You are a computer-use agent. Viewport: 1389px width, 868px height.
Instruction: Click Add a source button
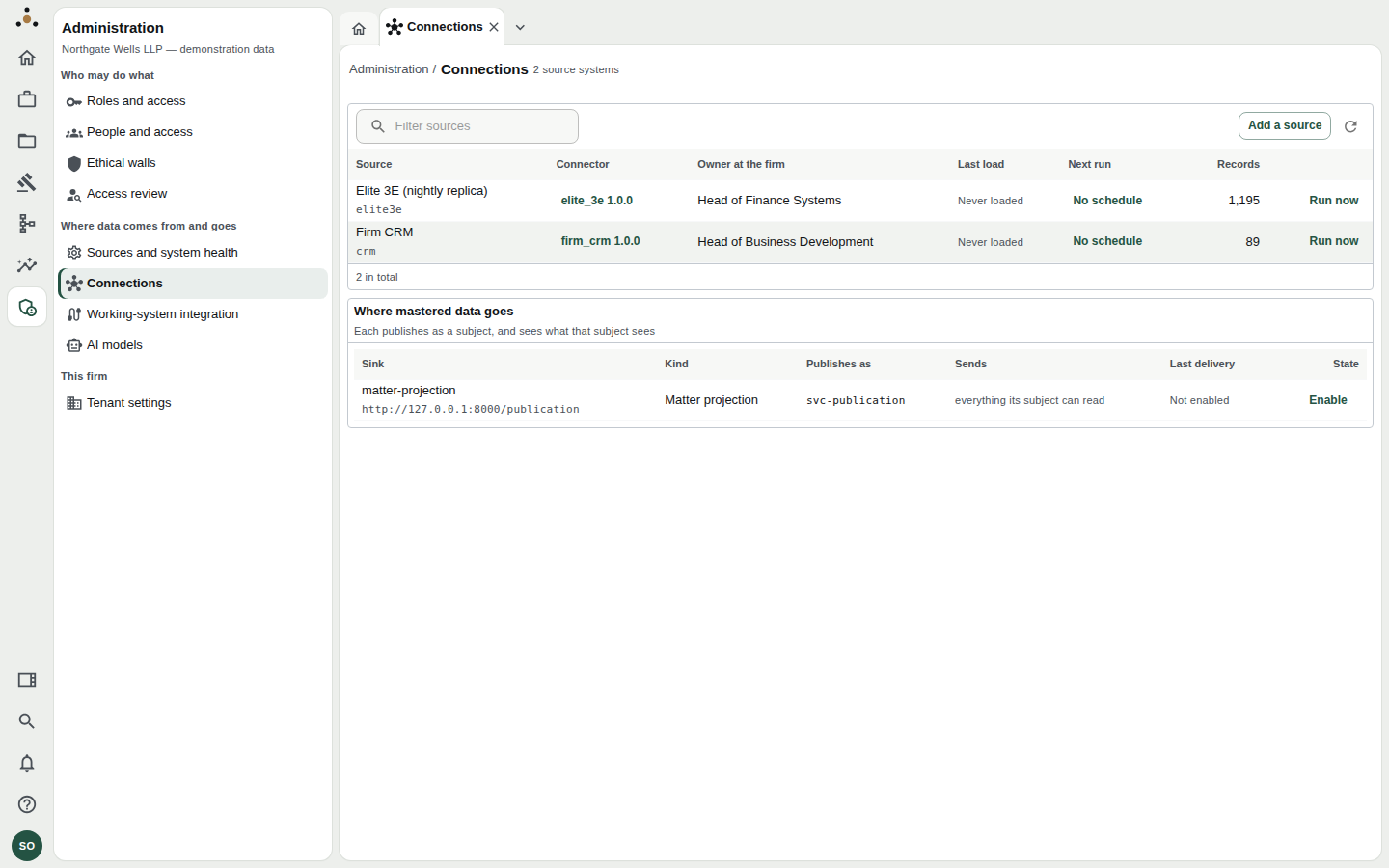[1285, 126]
